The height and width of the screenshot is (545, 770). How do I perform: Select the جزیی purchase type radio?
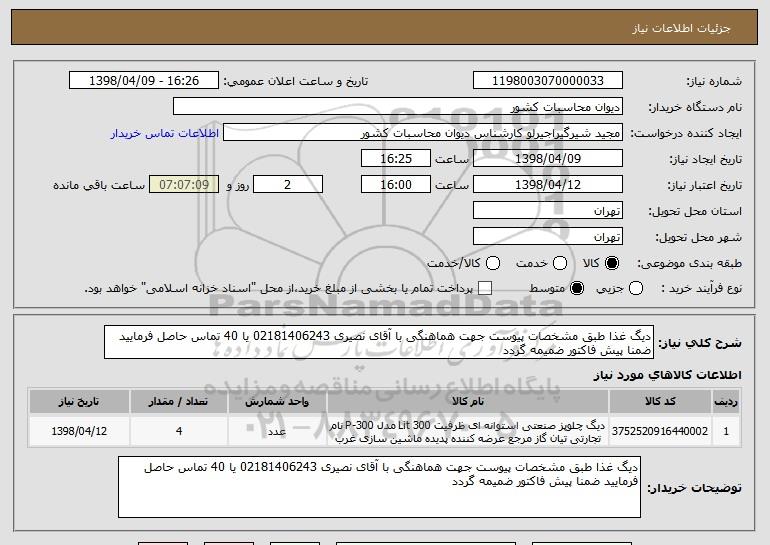(x=635, y=288)
